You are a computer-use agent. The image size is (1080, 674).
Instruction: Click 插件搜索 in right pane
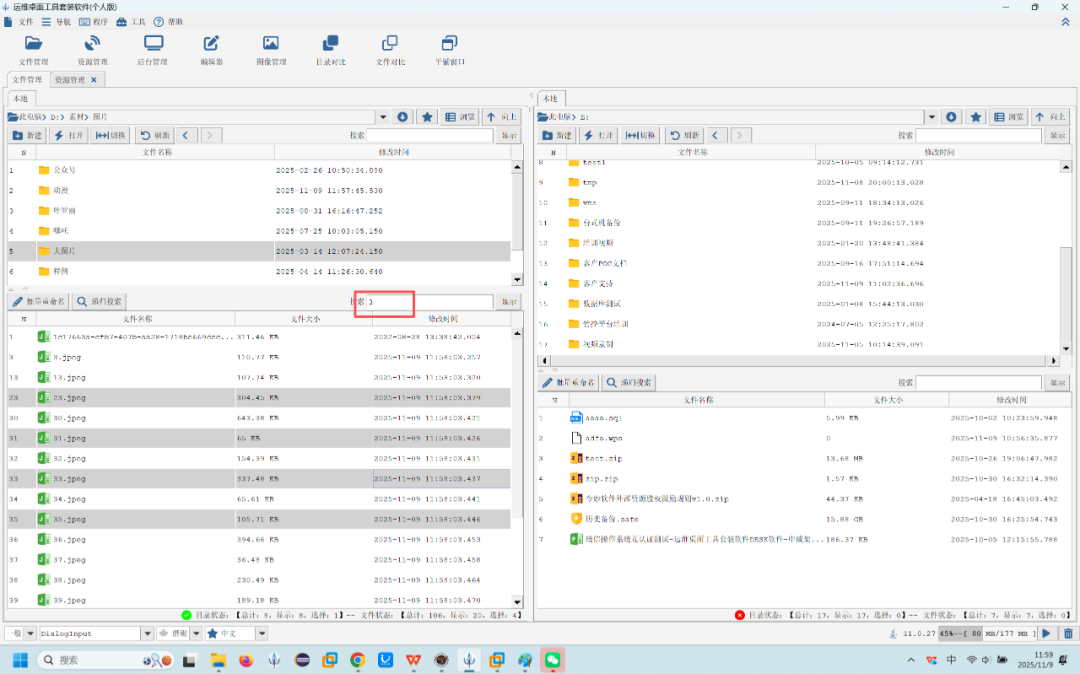[629, 382]
